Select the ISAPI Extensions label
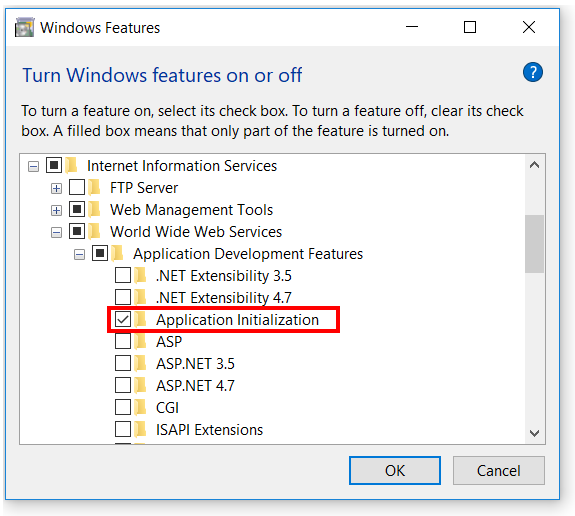The height and width of the screenshot is (516, 575). click(x=209, y=430)
